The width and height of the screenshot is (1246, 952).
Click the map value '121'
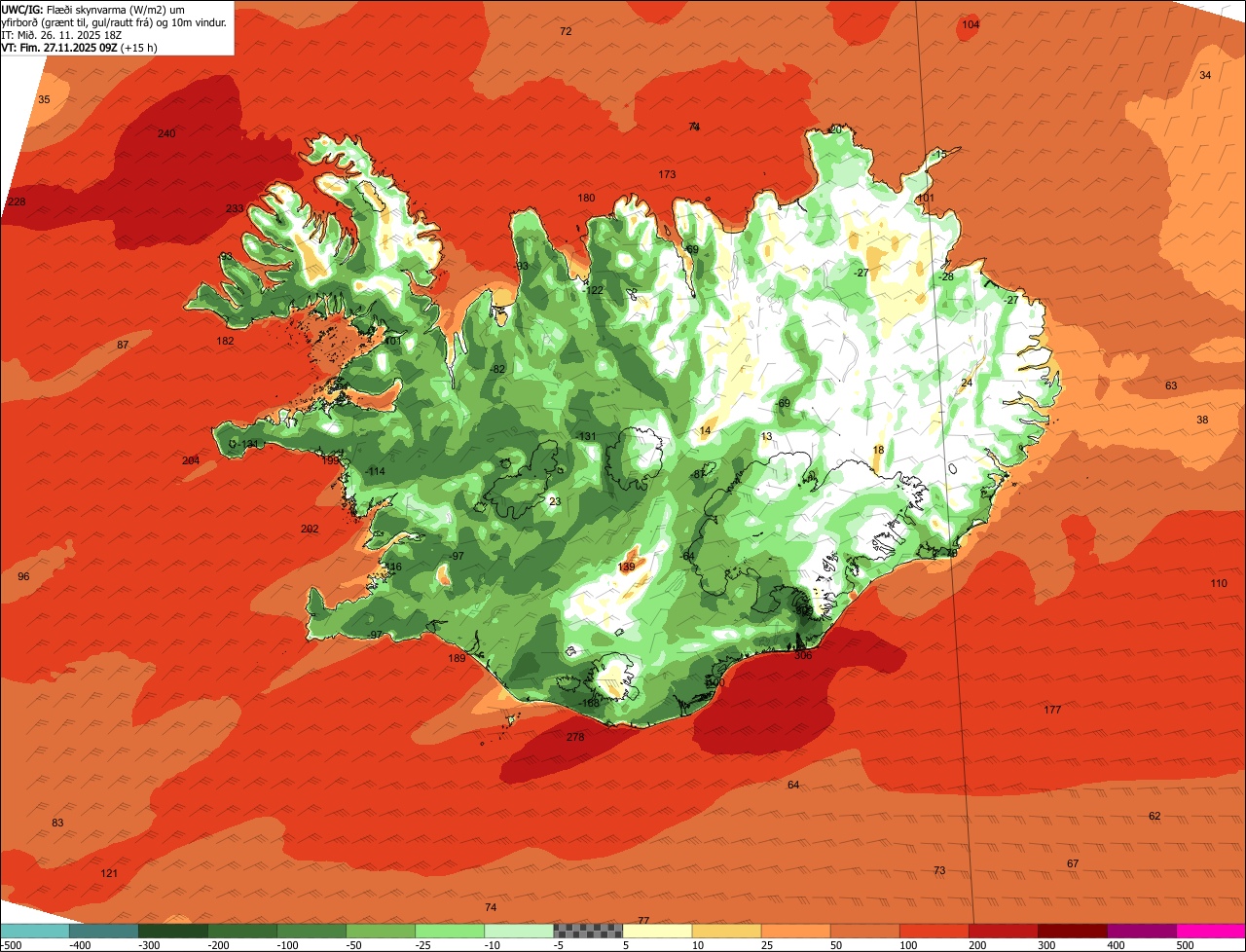coord(109,873)
